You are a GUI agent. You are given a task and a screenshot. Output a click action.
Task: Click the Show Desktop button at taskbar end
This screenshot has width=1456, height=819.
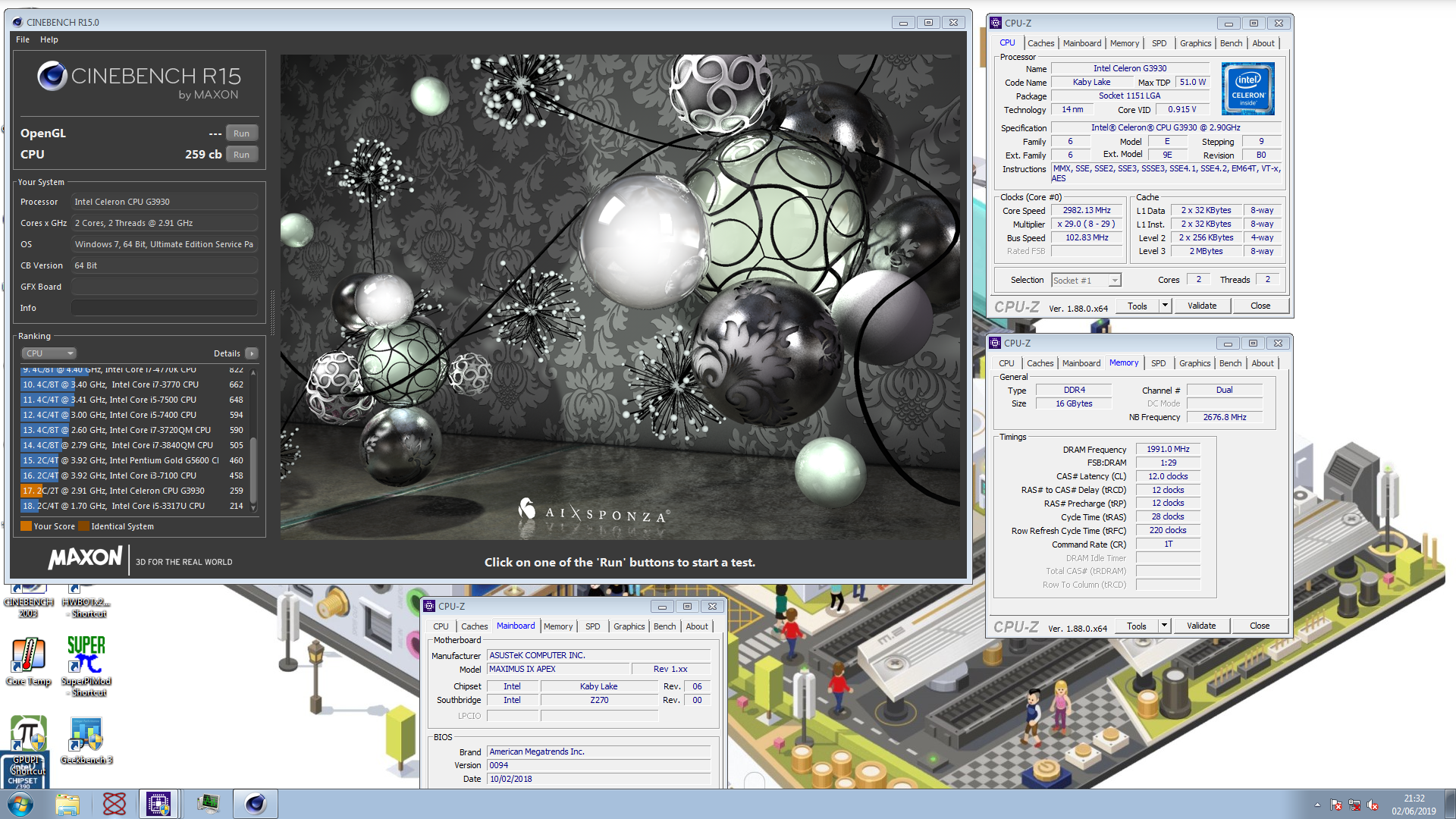[x=1449, y=804]
